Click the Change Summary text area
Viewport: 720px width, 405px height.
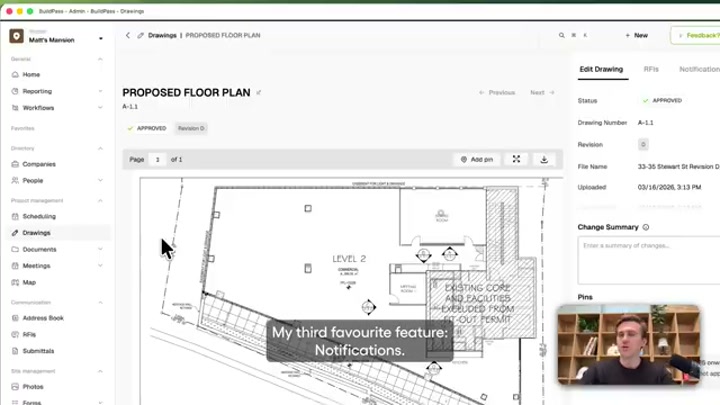(x=648, y=260)
